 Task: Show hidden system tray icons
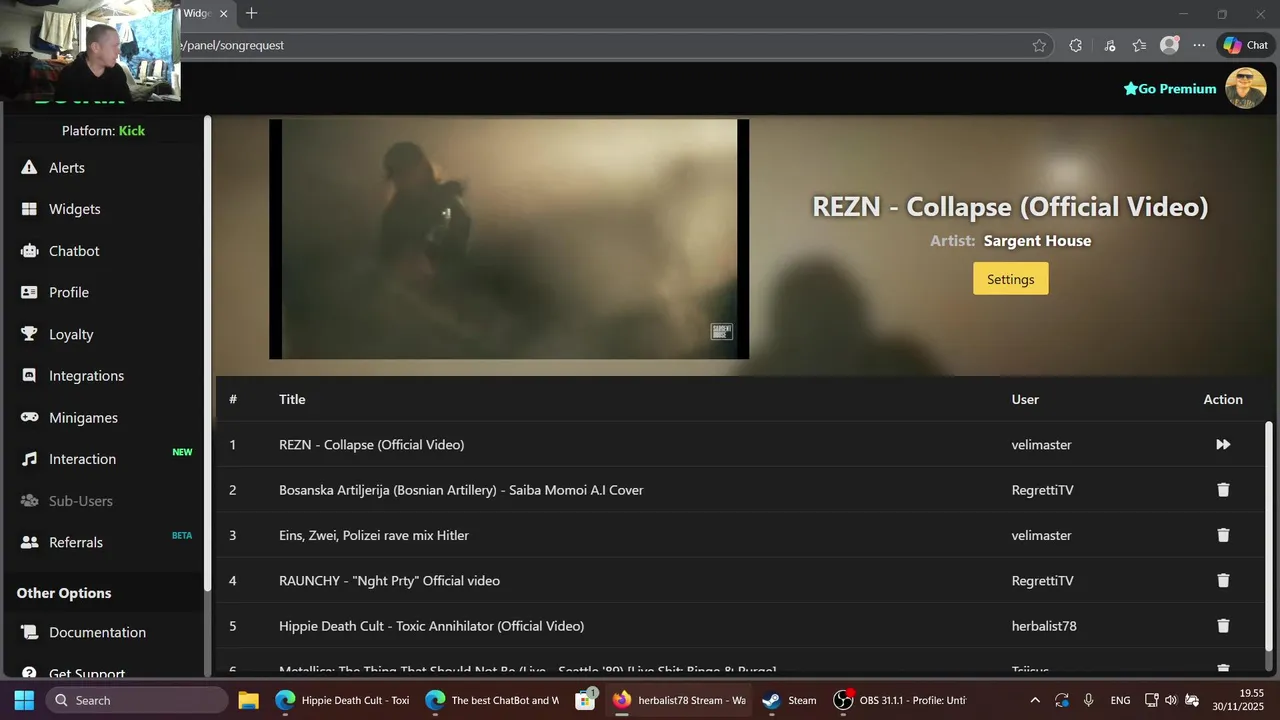1035,700
